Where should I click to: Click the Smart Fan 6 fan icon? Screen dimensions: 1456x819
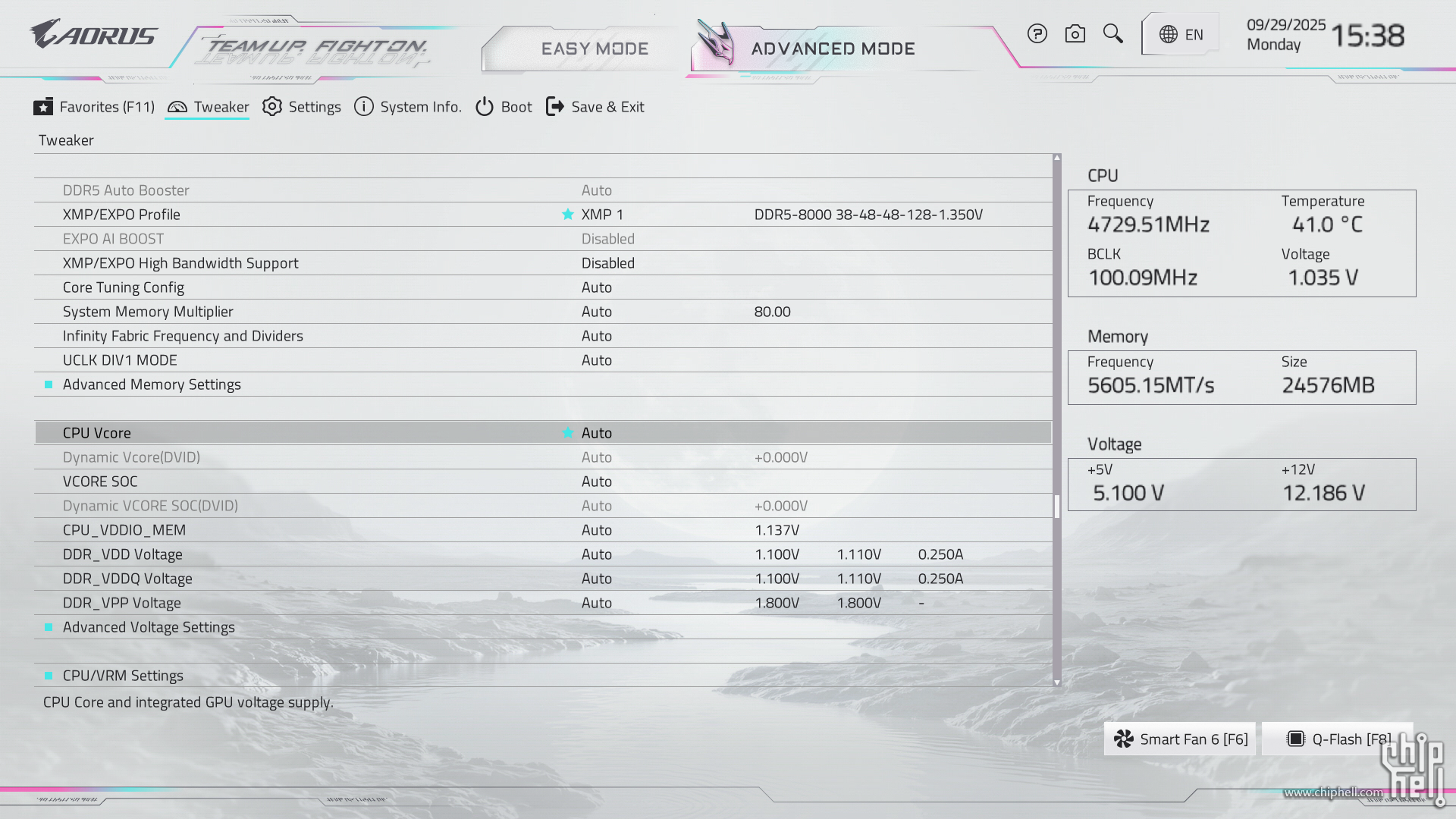click(1124, 739)
